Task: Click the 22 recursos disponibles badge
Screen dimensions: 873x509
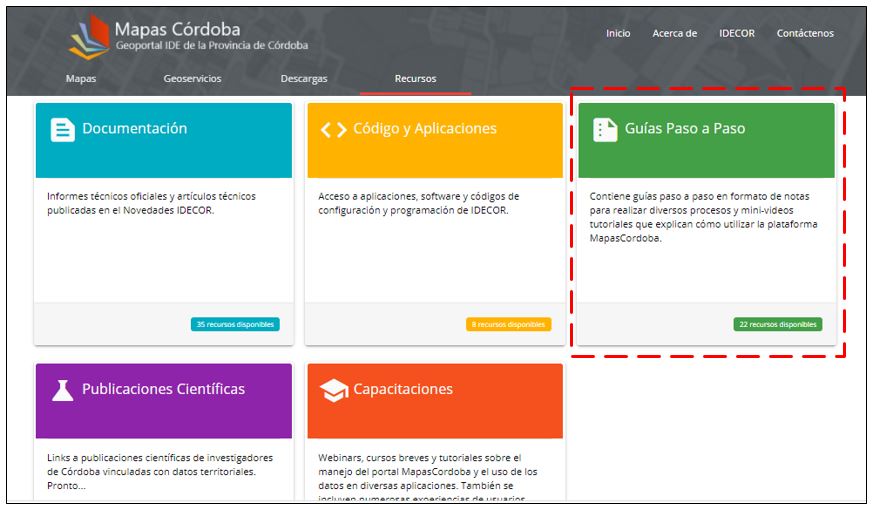Action: (778, 324)
